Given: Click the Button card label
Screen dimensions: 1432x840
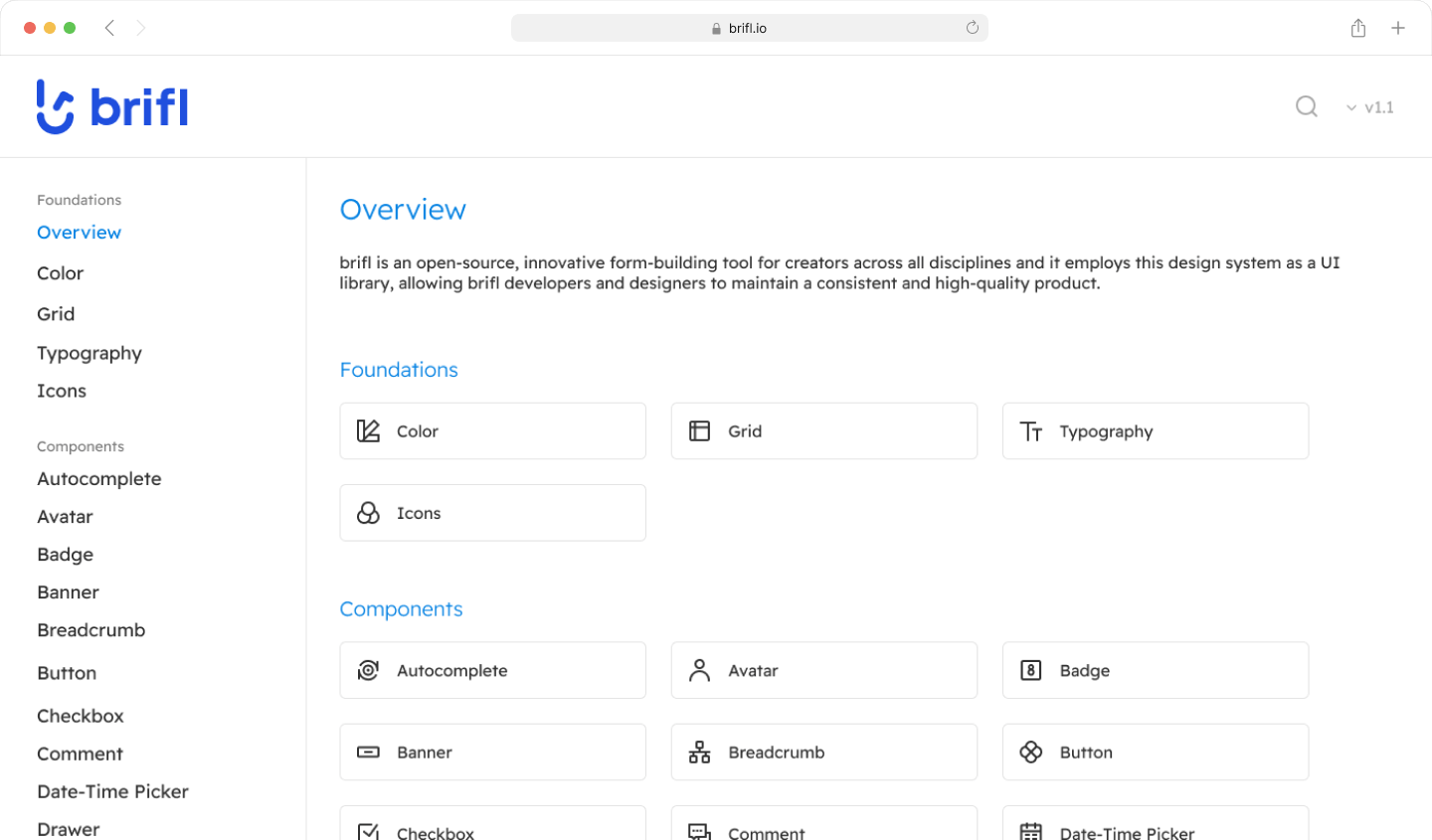Looking at the screenshot, I should tap(1086, 753).
